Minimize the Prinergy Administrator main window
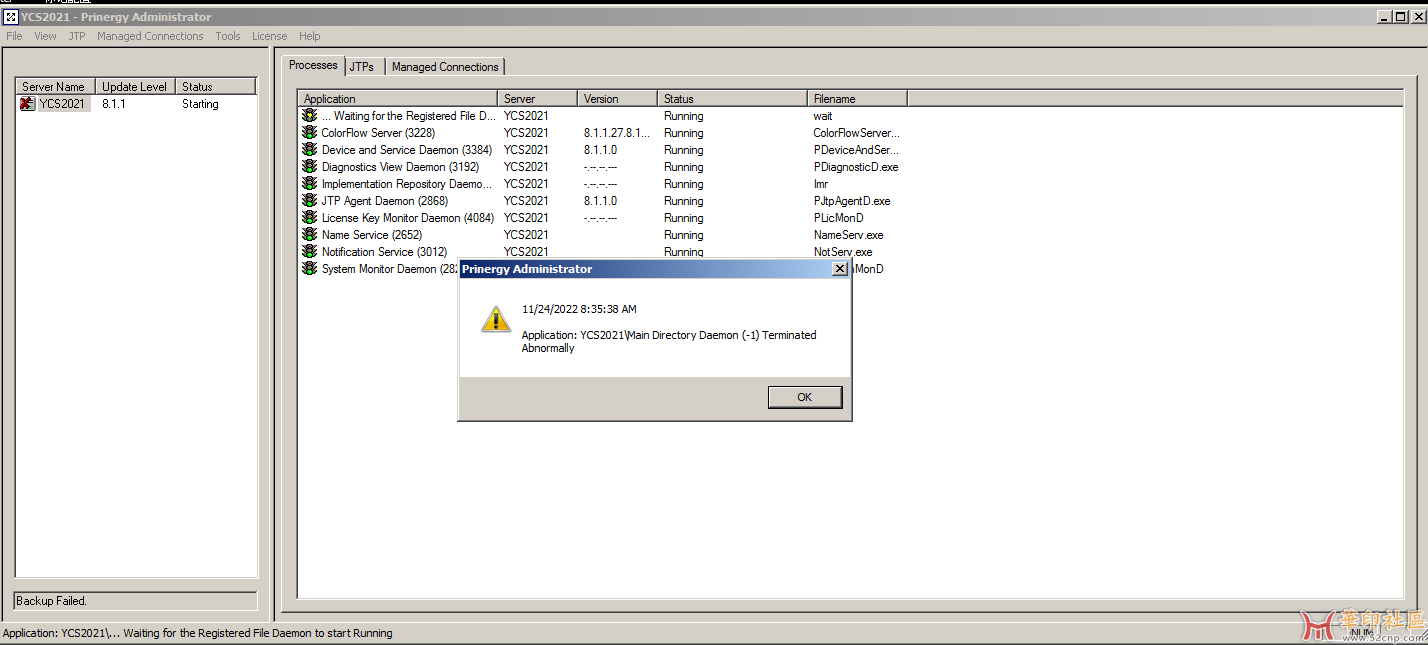The width and height of the screenshot is (1428, 645). point(1386,17)
